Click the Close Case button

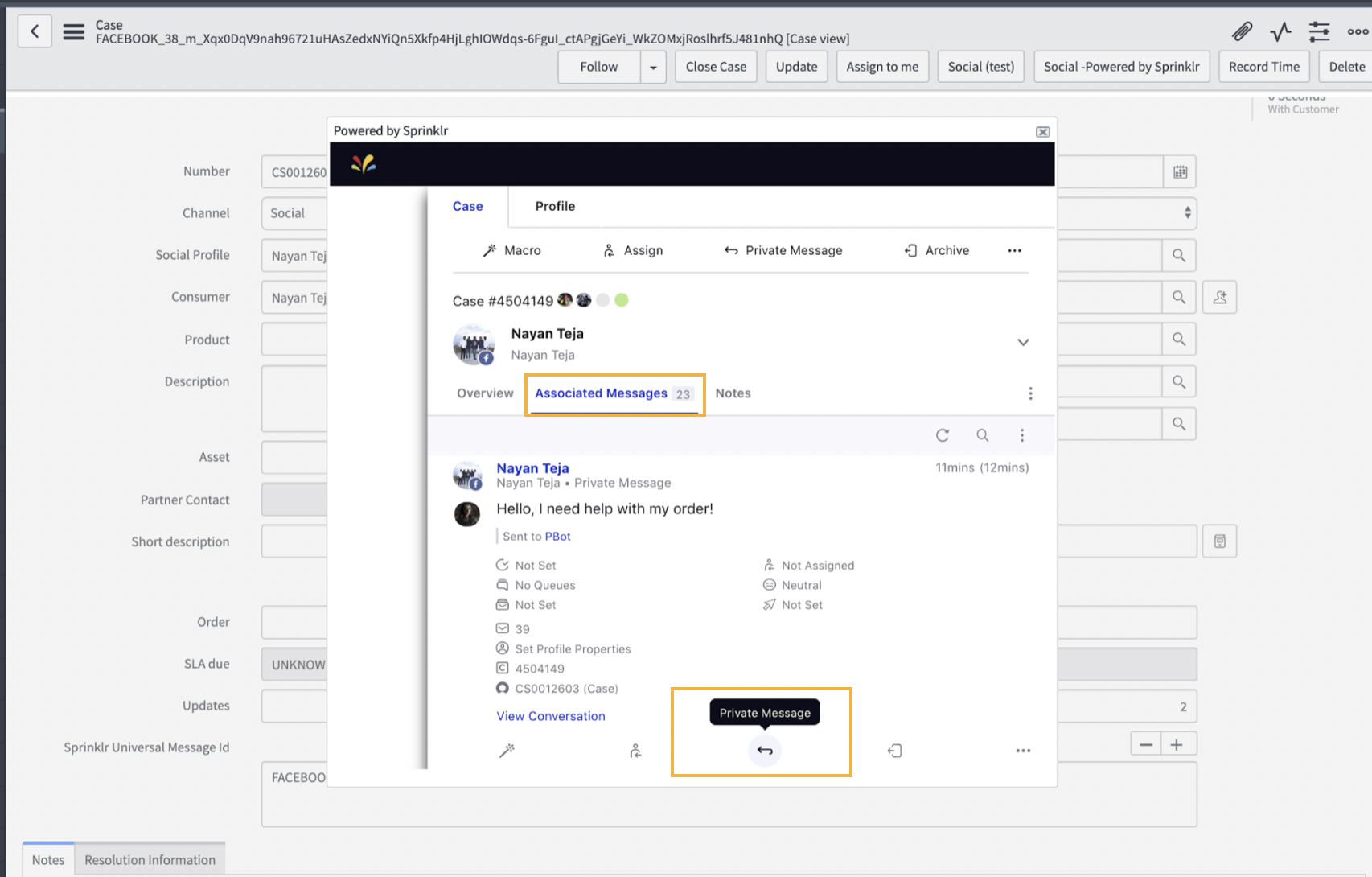point(716,67)
